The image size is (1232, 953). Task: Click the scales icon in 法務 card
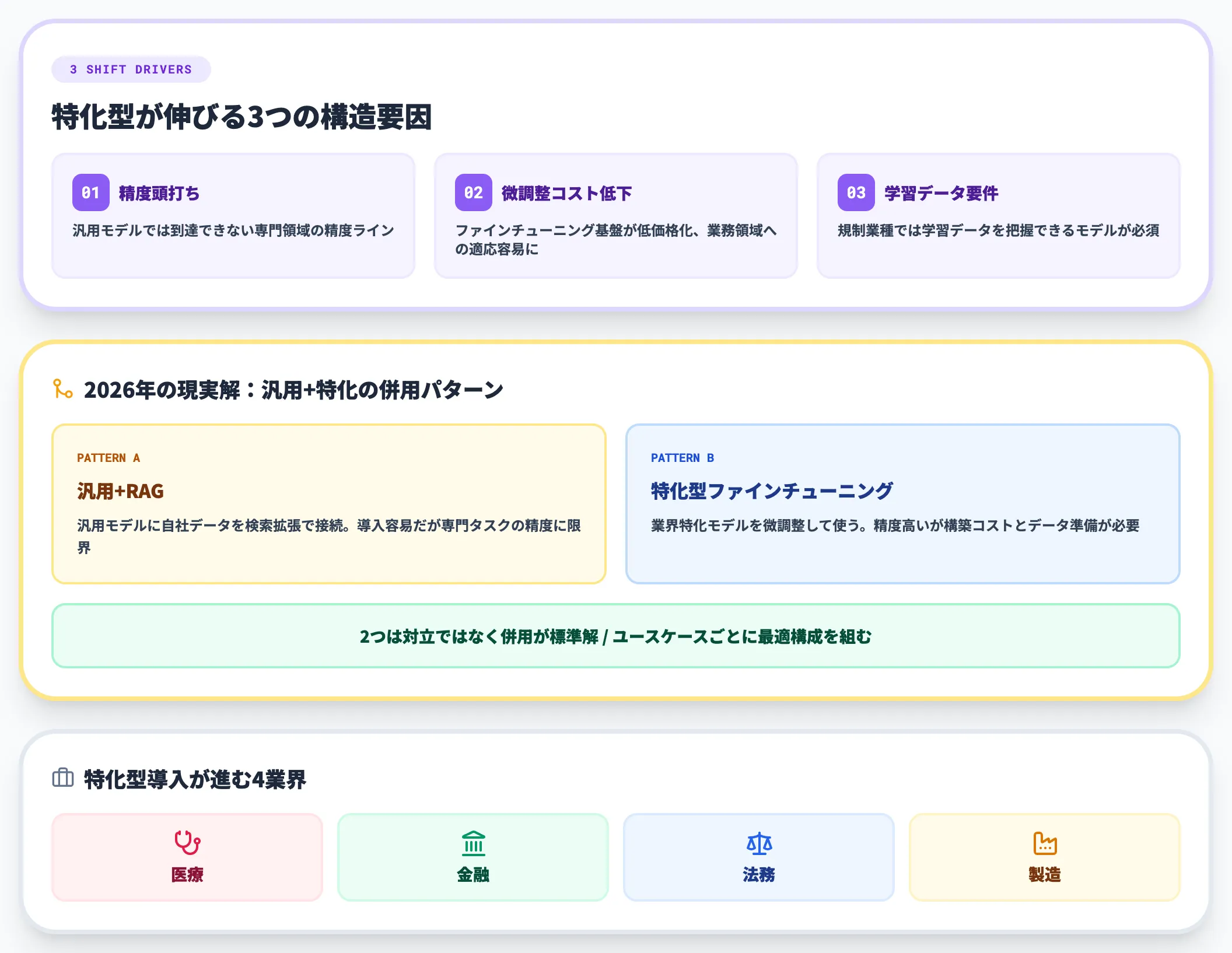(759, 843)
